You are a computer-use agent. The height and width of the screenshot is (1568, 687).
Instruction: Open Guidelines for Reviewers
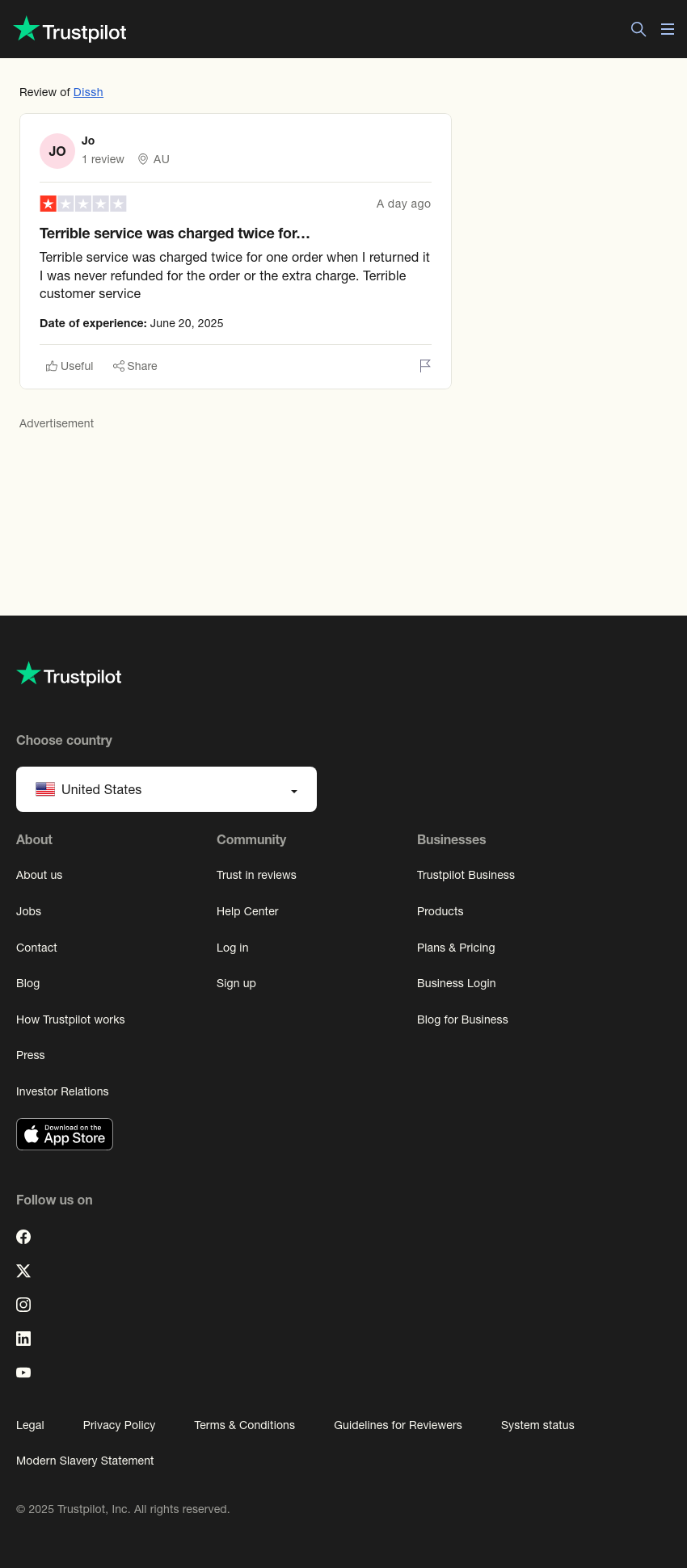[398, 1425]
